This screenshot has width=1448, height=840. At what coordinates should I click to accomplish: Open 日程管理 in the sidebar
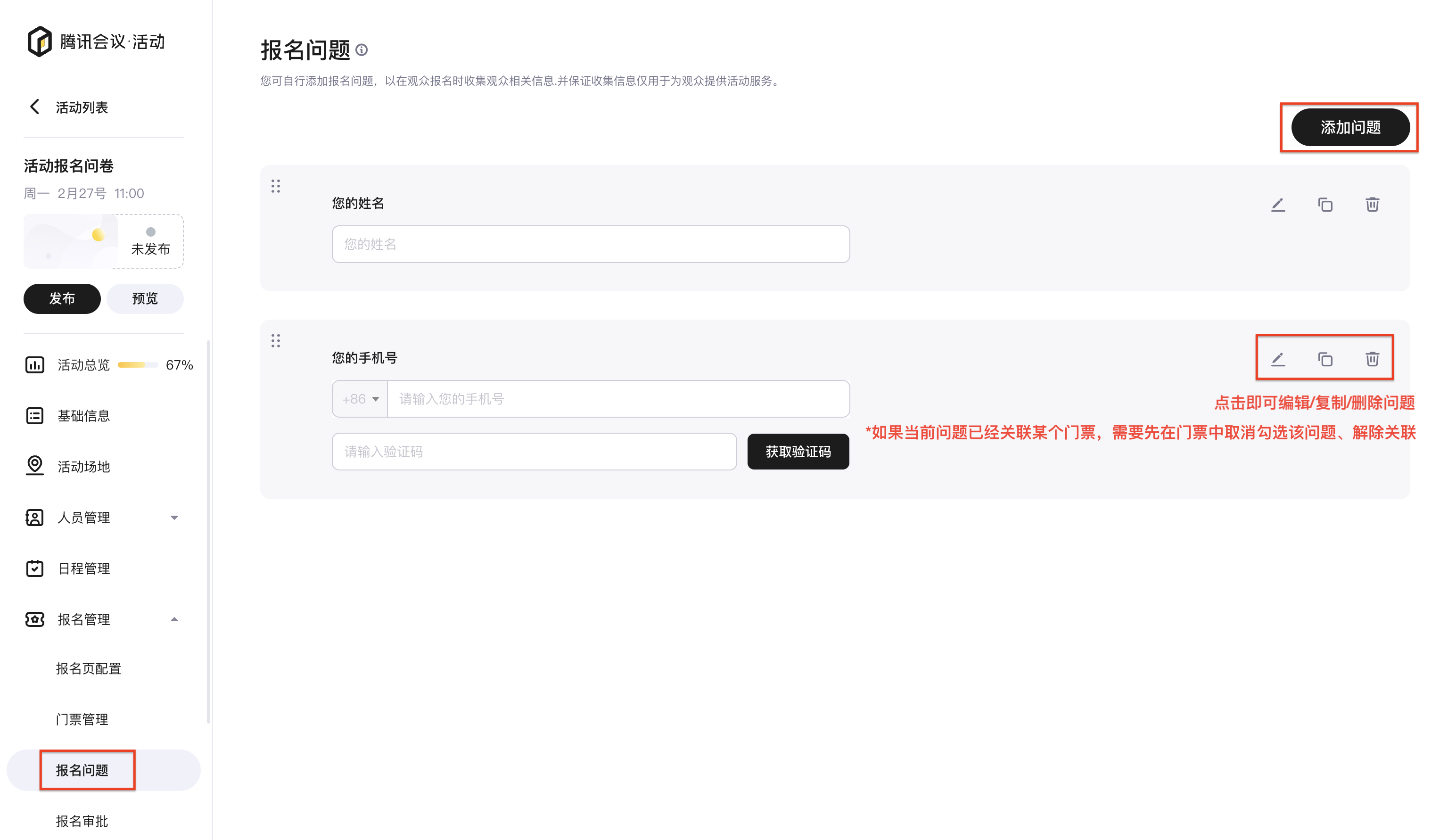(84, 568)
